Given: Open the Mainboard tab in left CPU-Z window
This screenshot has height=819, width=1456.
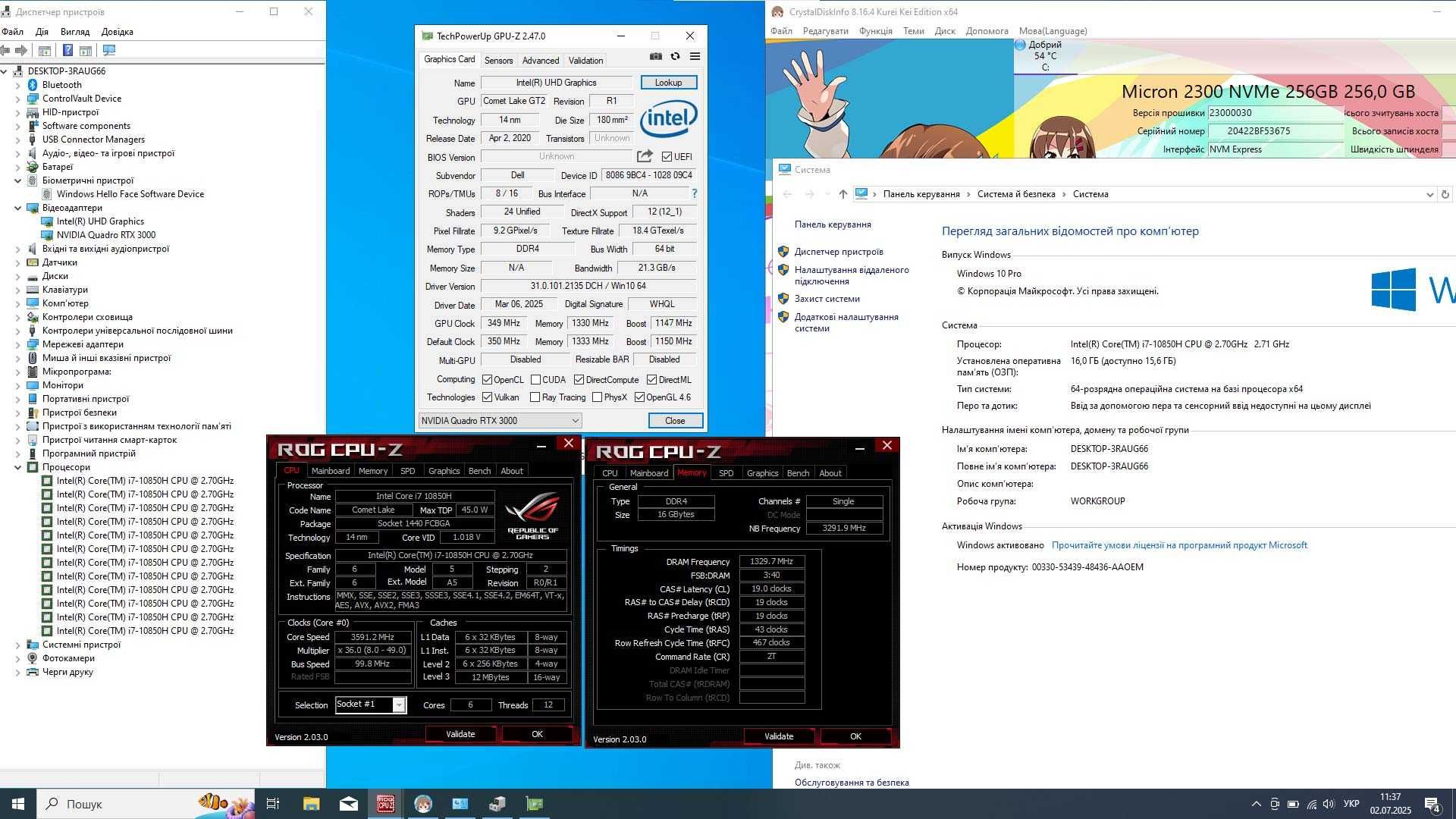Looking at the screenshot, I should coord(331,471).
